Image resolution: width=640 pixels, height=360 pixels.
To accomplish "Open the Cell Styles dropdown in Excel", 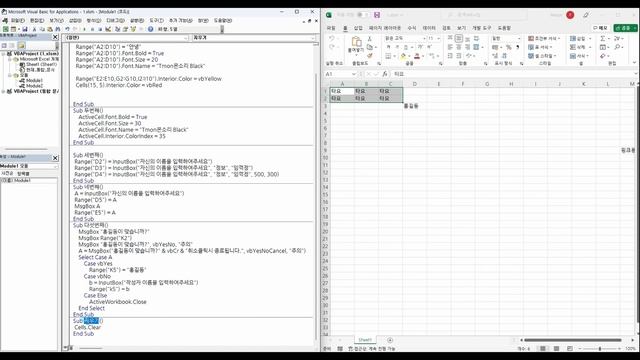I will coord(542,56).
